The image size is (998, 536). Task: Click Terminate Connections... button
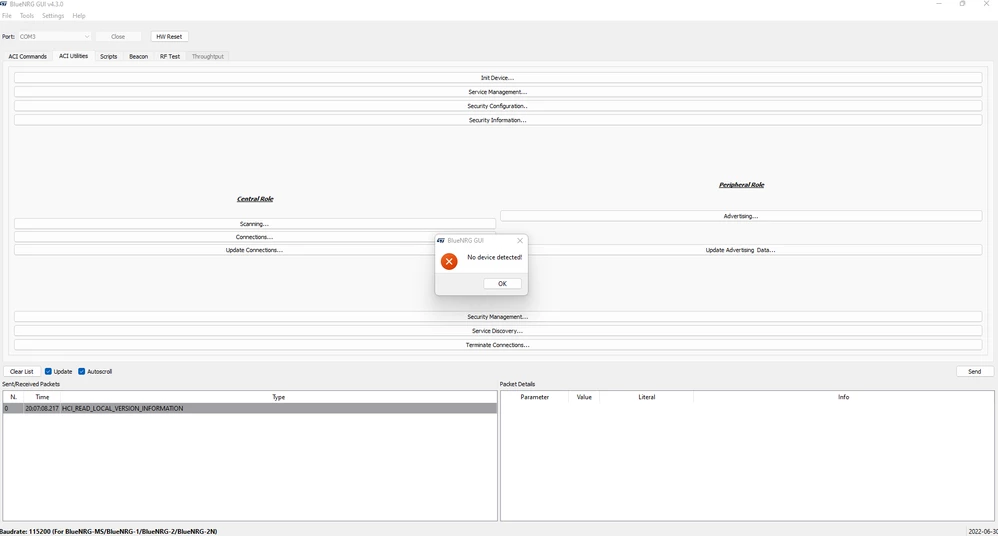[x=498, y=345]
